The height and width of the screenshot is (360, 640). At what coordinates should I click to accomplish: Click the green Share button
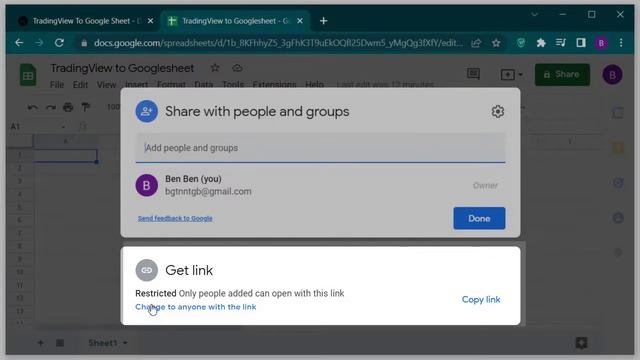click(562, 74)
